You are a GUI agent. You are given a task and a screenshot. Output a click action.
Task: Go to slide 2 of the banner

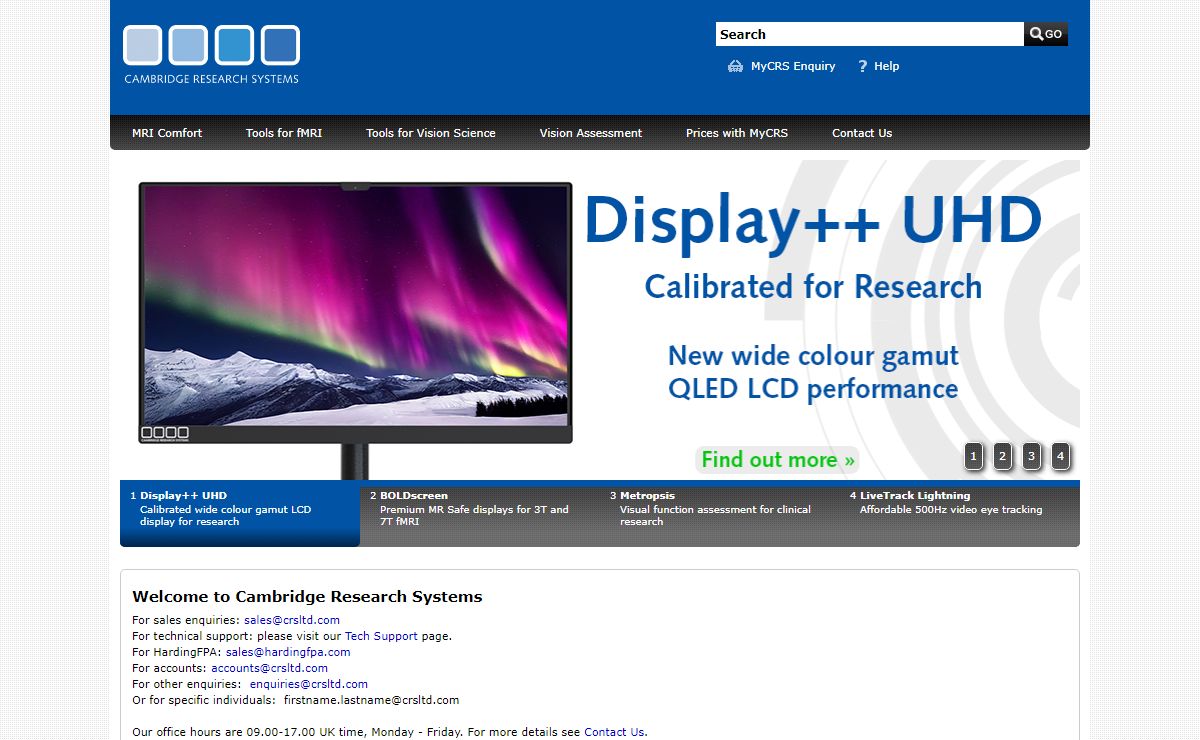[x=1002, y=457]
